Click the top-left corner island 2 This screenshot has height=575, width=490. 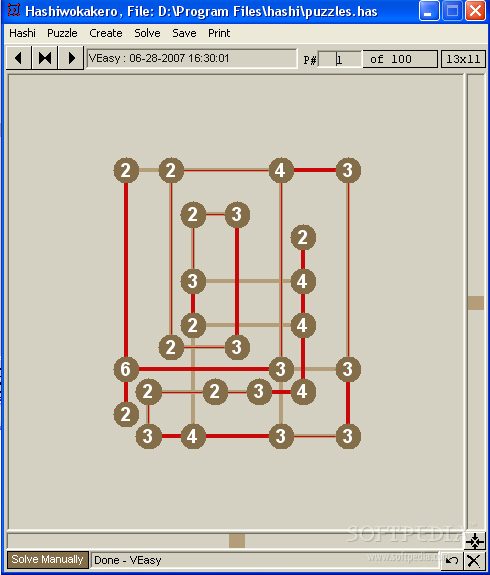(x=126, y=170)
